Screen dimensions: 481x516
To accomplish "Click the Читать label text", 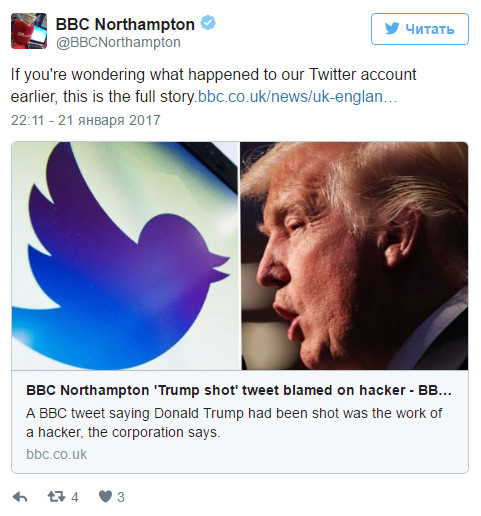I will point(430,29).
